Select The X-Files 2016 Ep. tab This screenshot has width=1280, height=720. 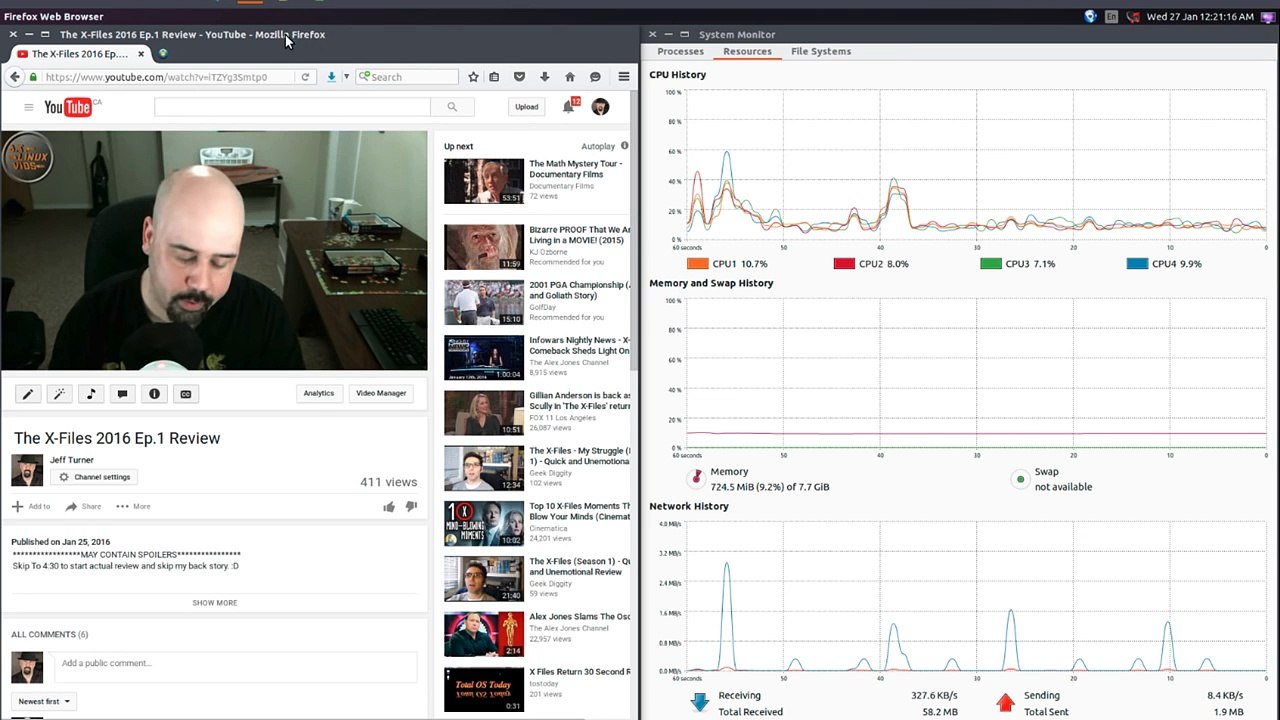80,54
